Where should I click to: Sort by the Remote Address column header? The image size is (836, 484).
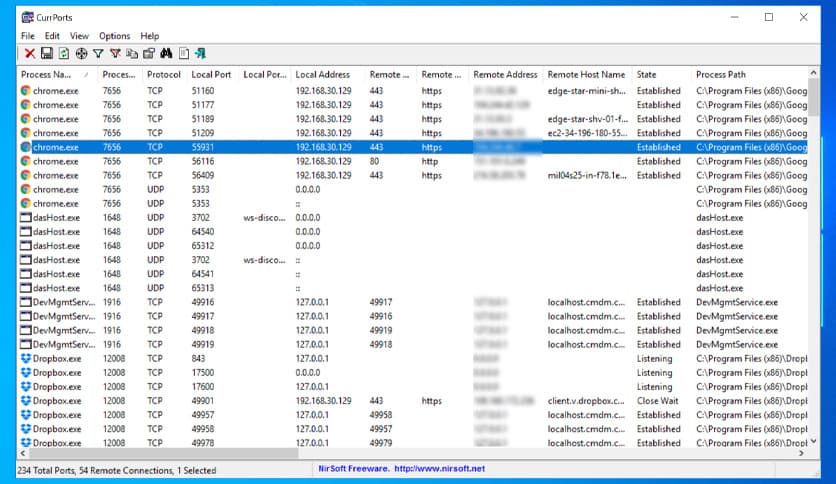click(x=505, y=75)
